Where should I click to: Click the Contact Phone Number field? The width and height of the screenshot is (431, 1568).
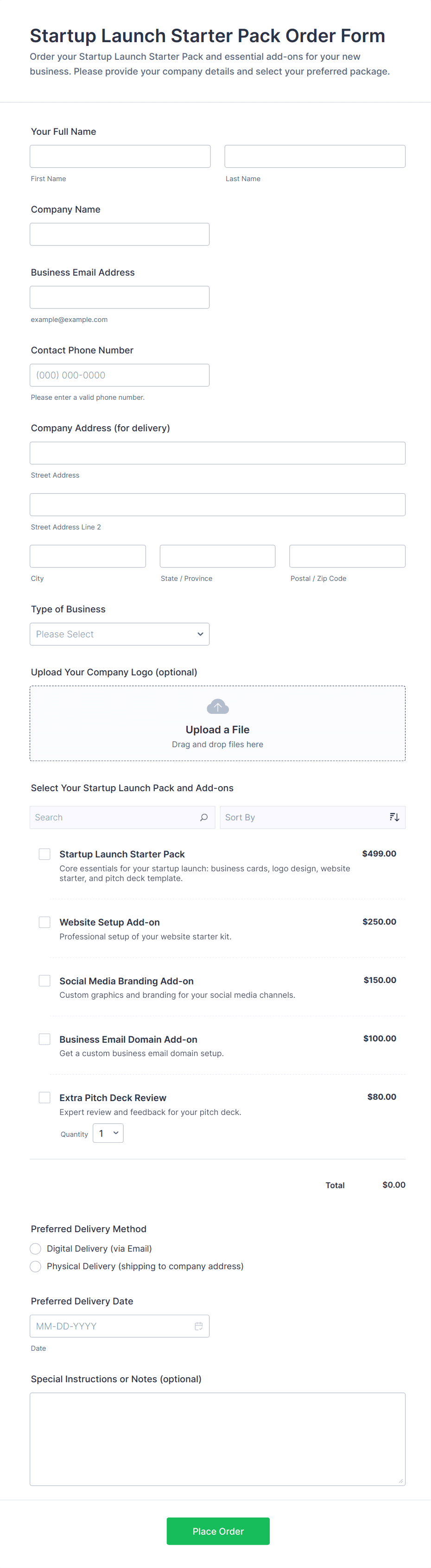119,375
